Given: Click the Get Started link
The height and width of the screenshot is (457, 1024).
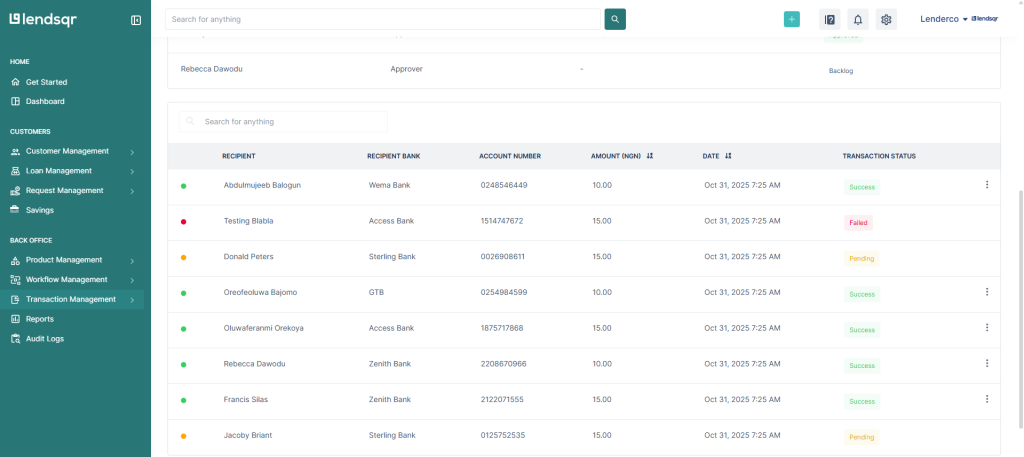Looking at the screenshot, I should point(46,82).
